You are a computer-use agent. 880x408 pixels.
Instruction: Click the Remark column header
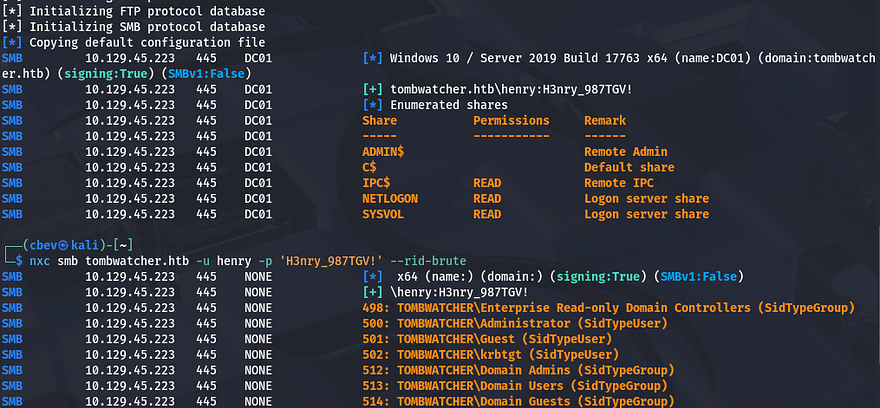(x=605, y=120)
